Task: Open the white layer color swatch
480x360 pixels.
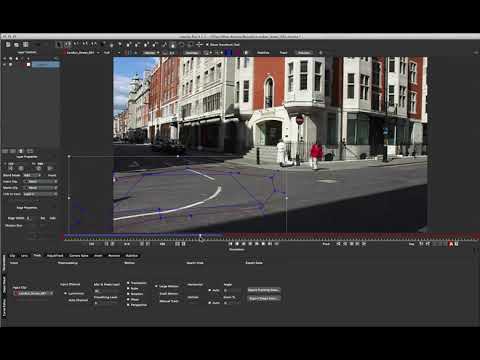Action: tap(28, 64)
